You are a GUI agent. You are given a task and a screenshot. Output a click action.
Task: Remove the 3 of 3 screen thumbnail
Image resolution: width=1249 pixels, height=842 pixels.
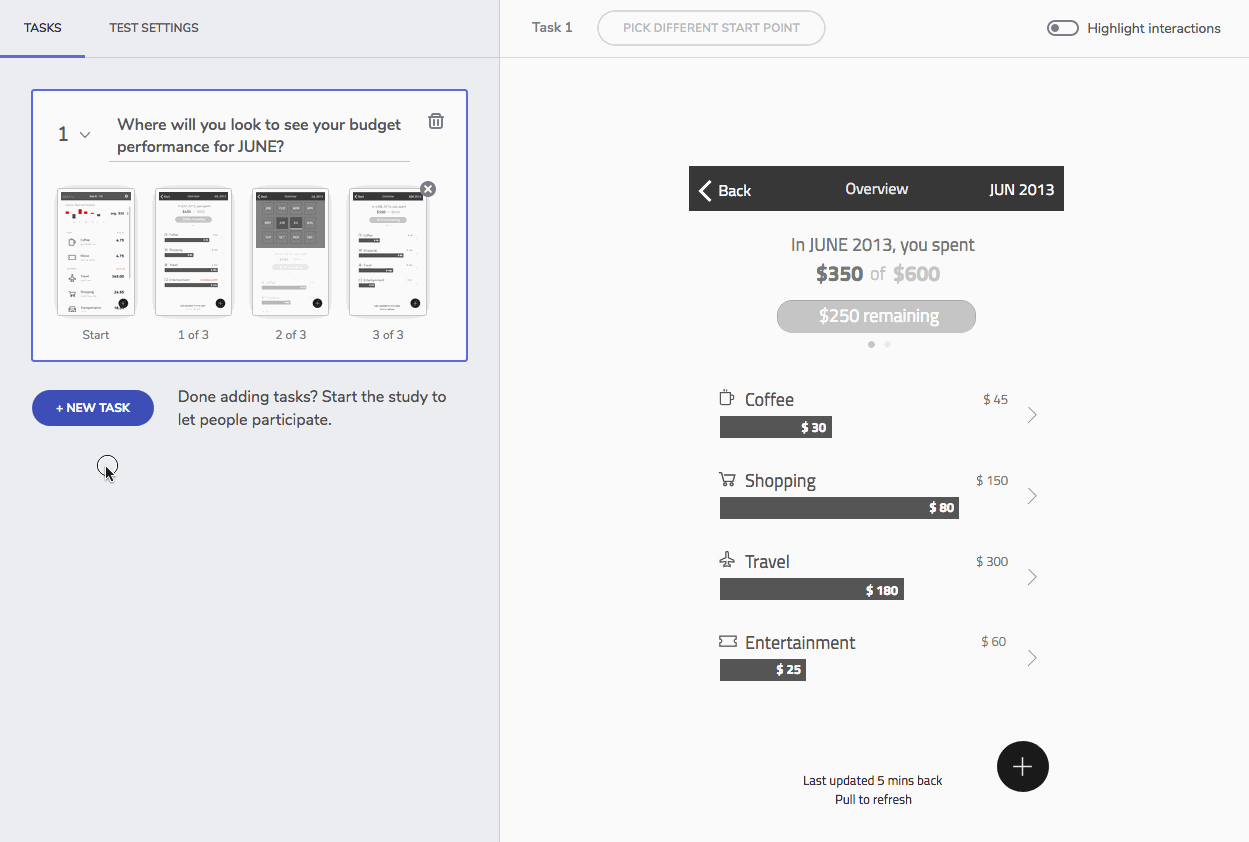point(428,189)
